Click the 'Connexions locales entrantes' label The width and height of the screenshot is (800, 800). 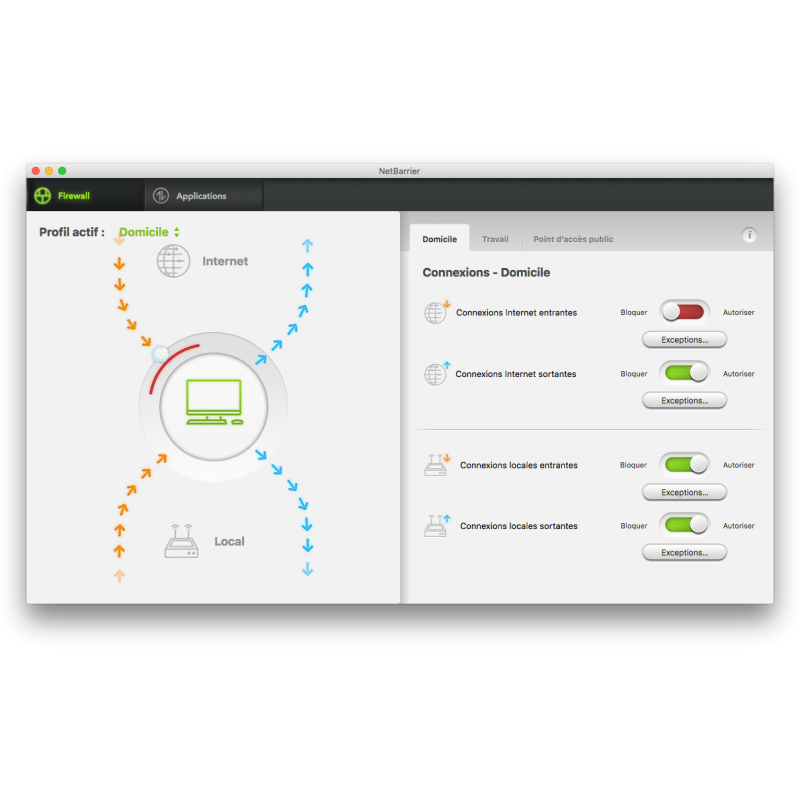(x=519, y=465)
